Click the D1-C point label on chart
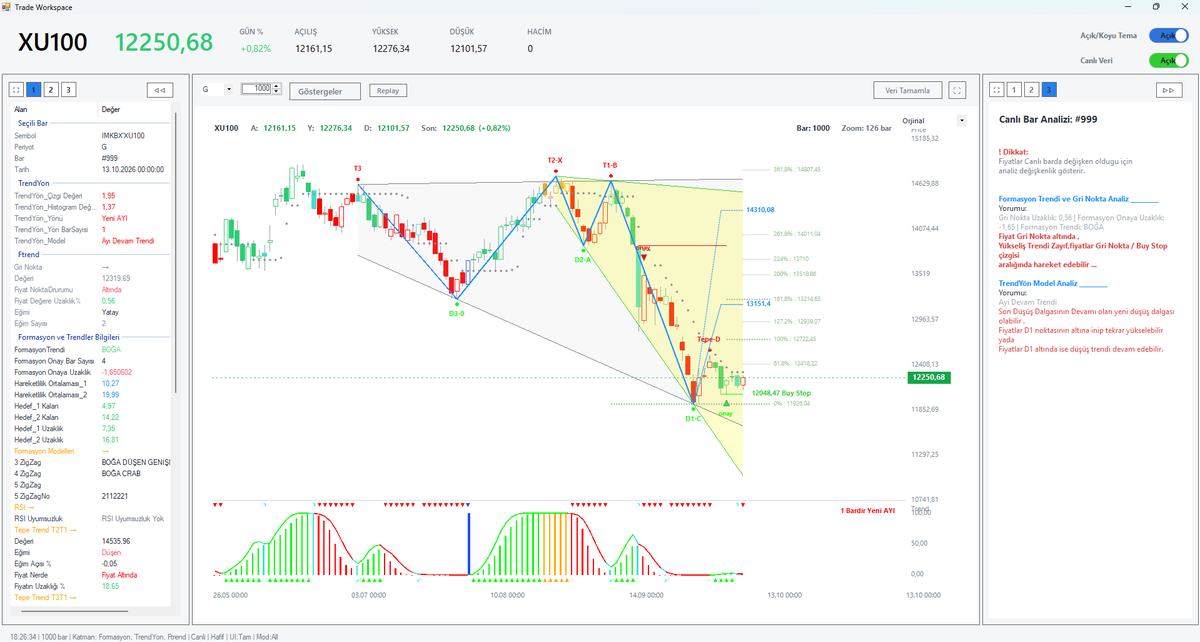The height and width of the screenshot is (642, 1200). (693, 418)
